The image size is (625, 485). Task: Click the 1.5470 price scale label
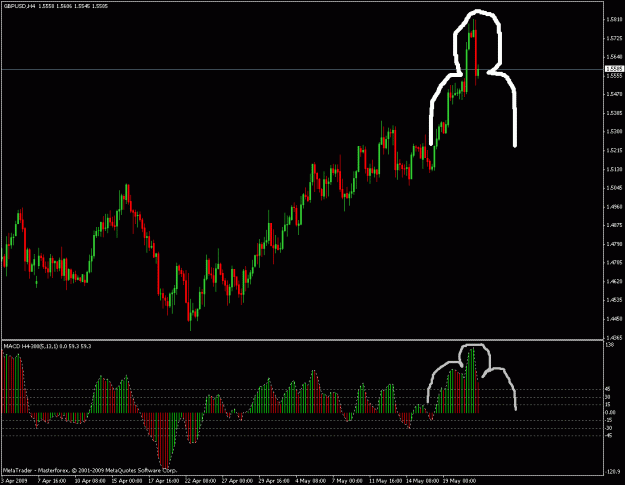pos(614,94)
